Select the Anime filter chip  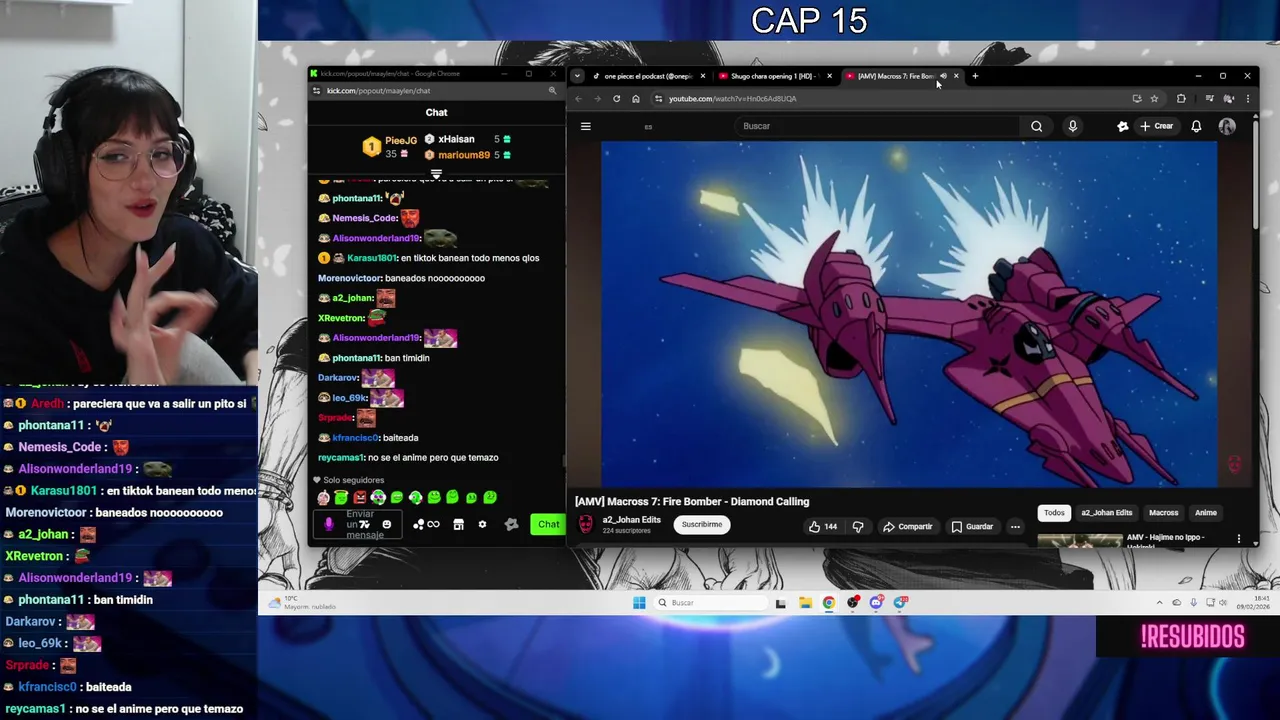pos(1205,513)
